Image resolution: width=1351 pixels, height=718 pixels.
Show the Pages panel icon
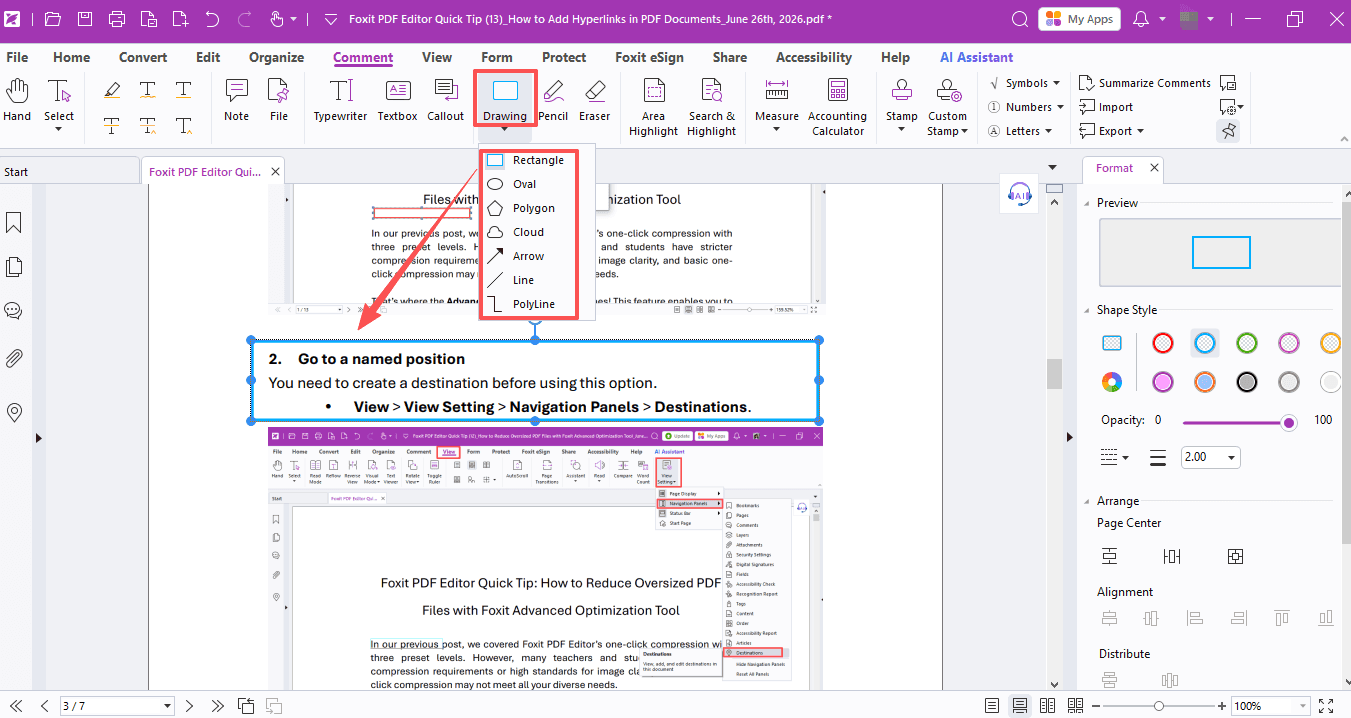point(14,267)
